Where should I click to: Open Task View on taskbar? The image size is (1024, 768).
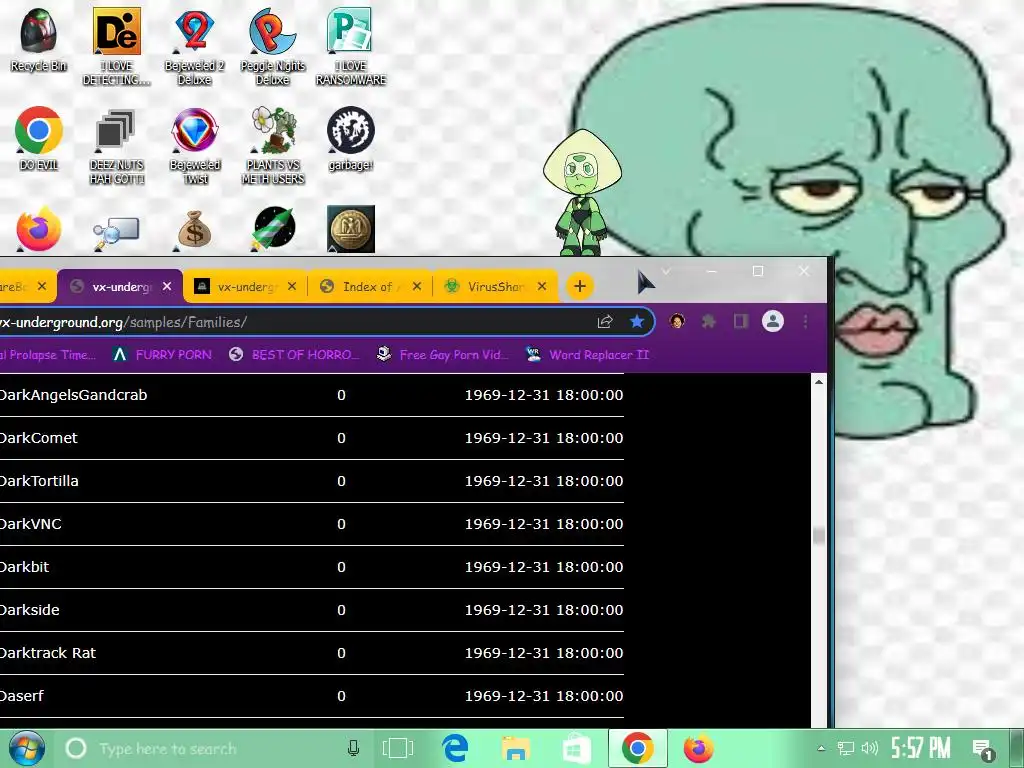pyautogui.click(x=397, y=748)
